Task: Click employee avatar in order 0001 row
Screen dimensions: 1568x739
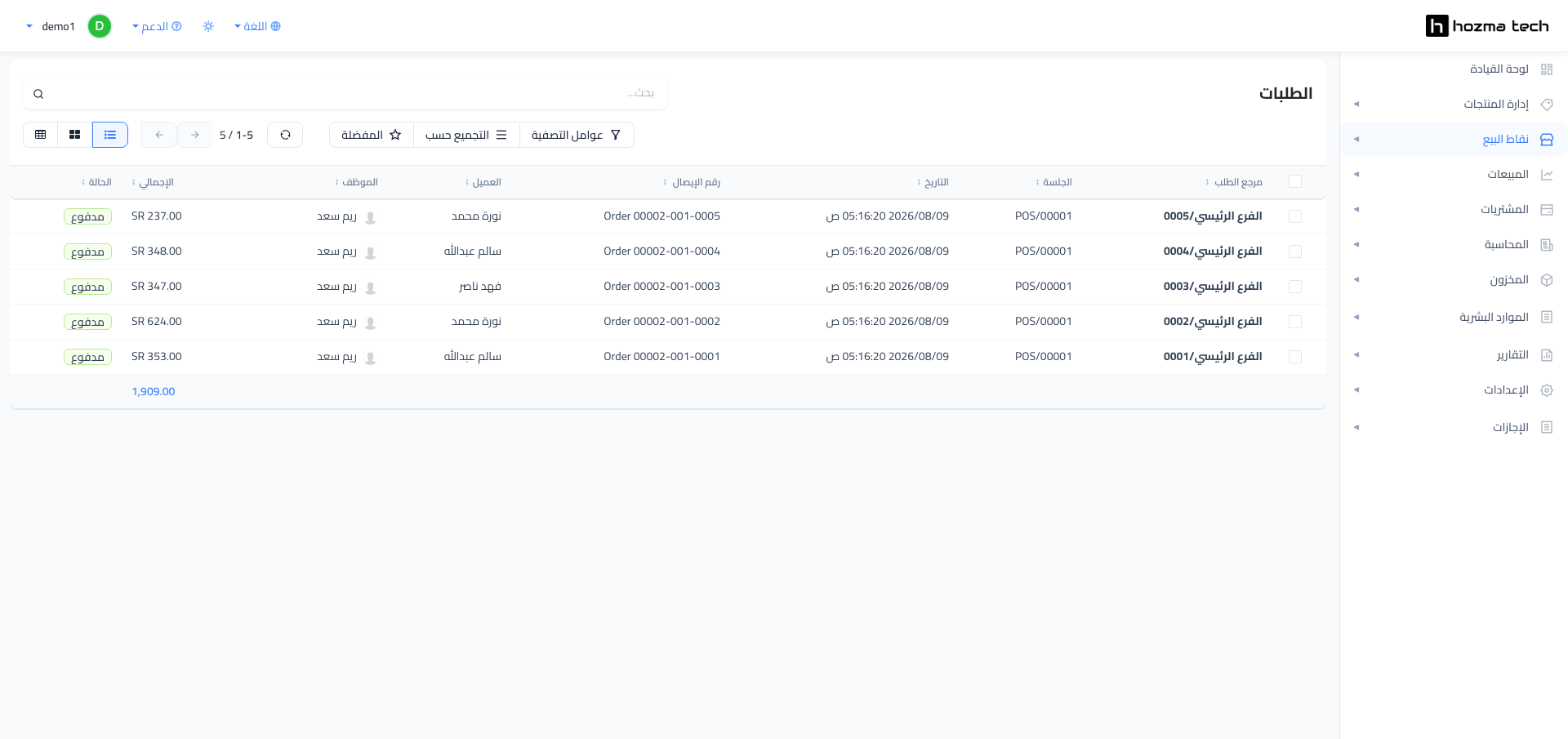Action: click(x=370, y=358)
